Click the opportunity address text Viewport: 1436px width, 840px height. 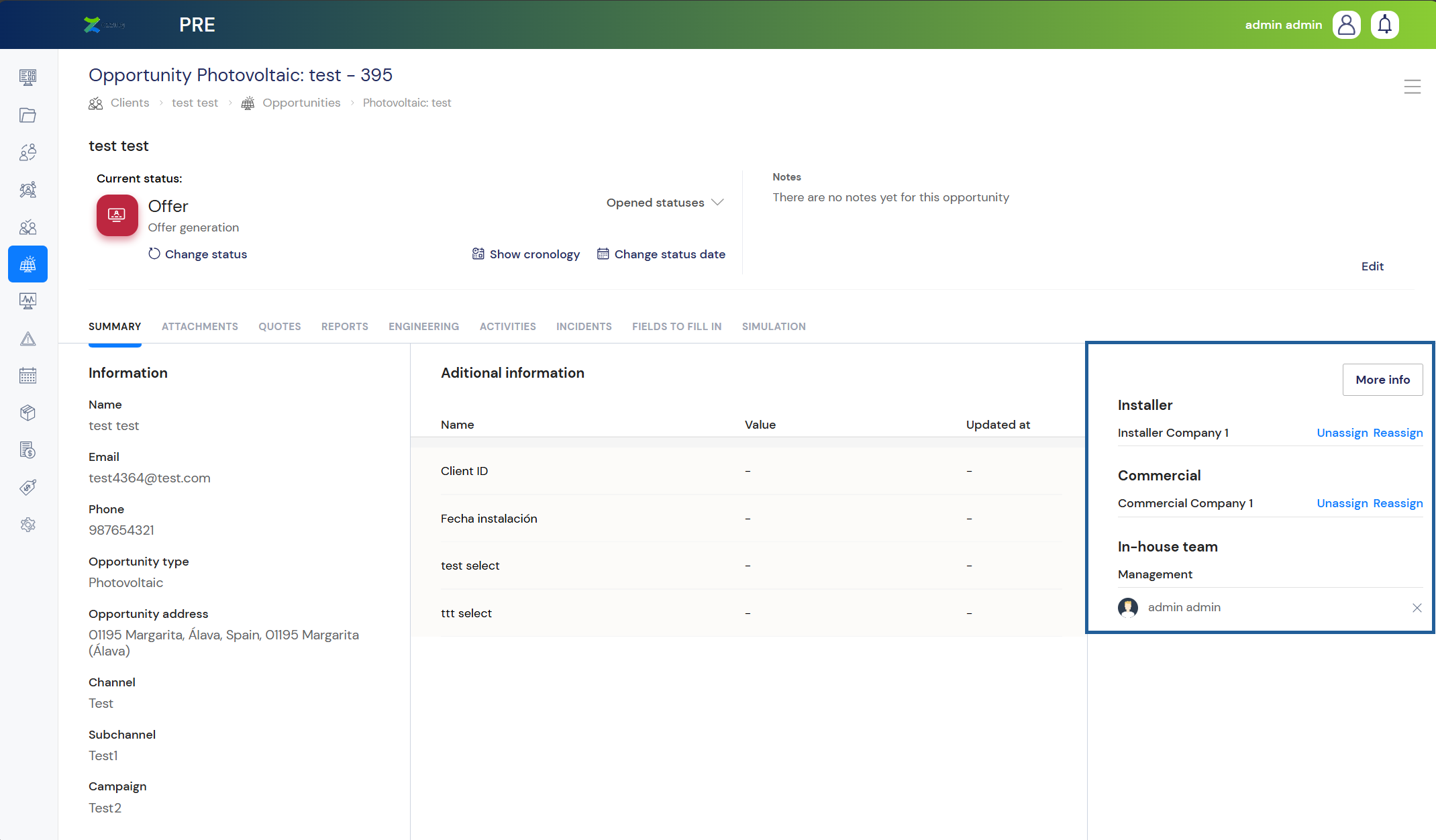[223, 643]
